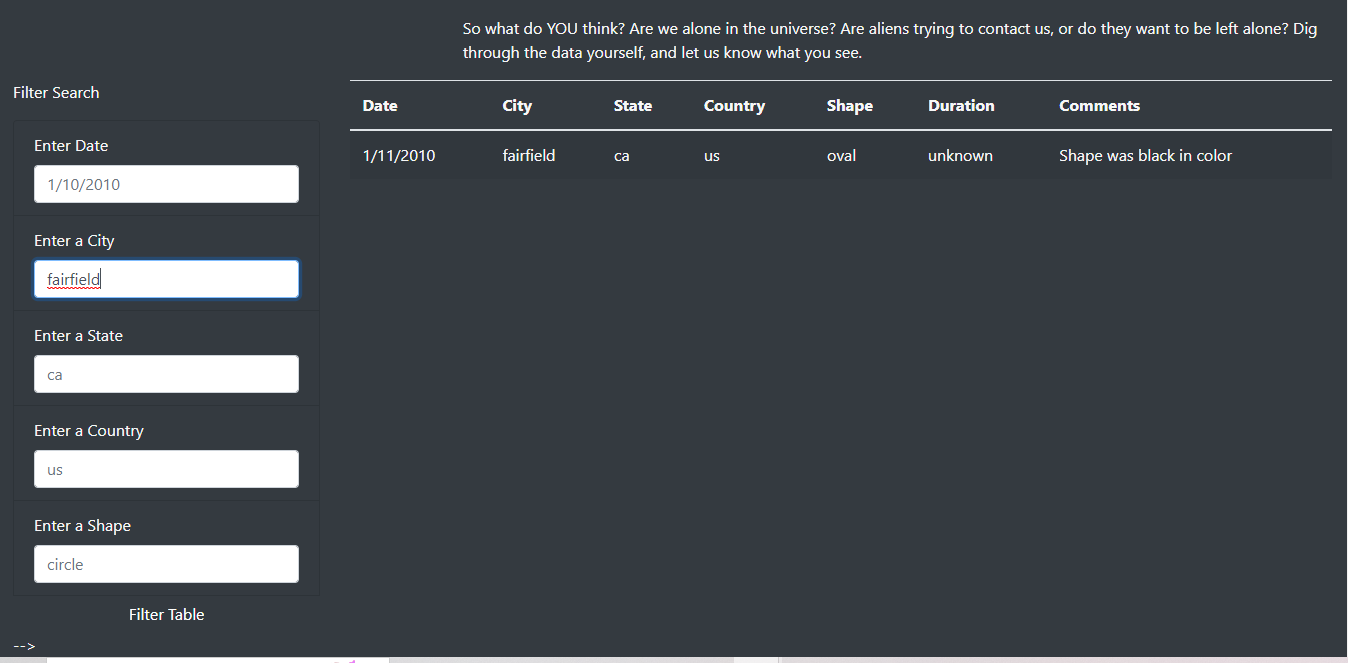Image resolution: width=1348 pixels, height=663 pixels.
Task: Select the State column header
Action: [633, 106]
